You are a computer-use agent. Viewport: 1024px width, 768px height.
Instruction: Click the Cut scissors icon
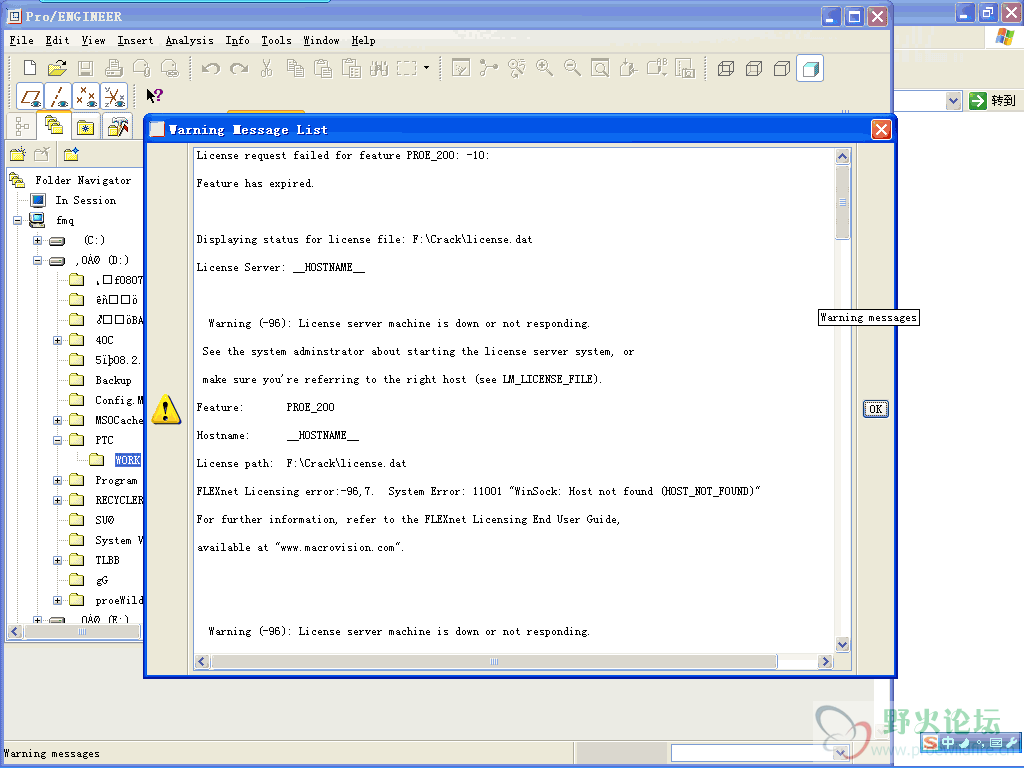[x=266, y=68]
